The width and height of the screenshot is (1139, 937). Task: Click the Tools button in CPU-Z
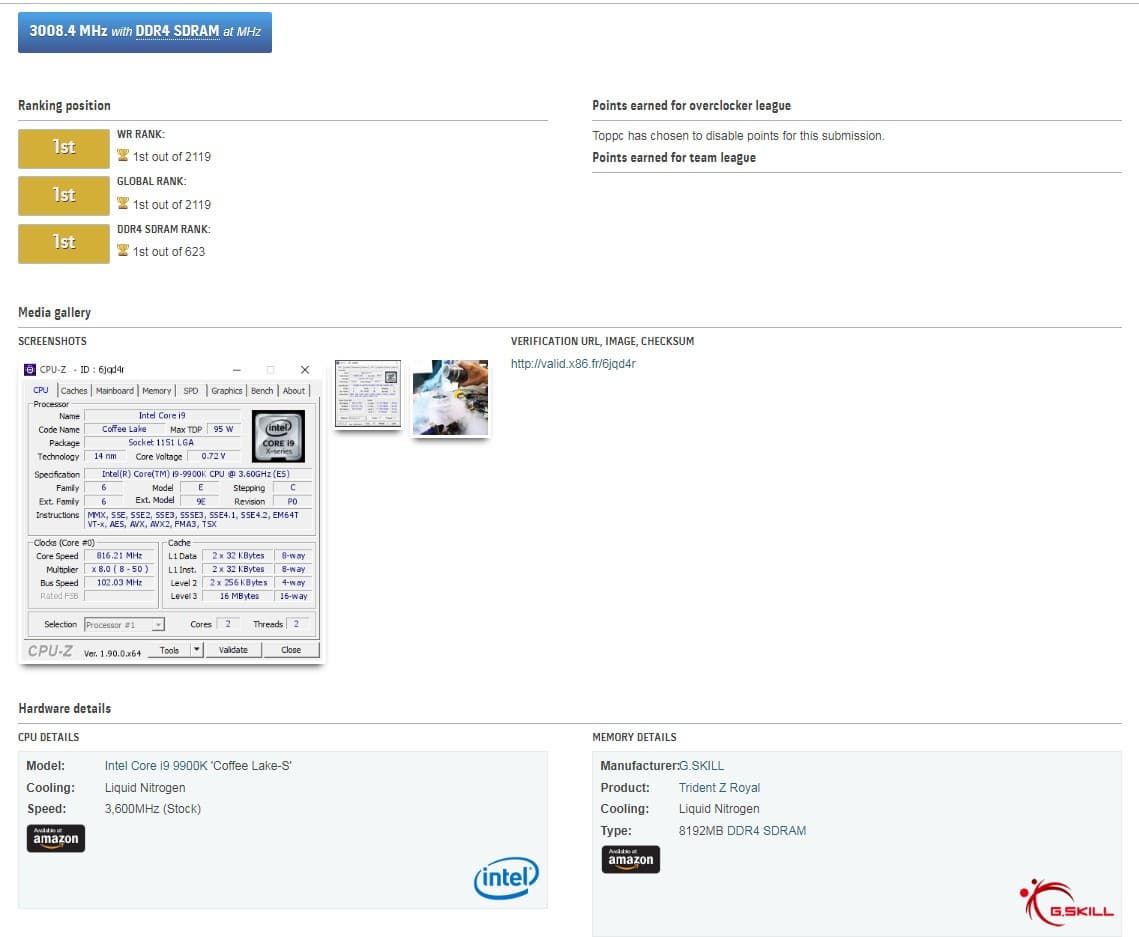(x=169, y=650)
